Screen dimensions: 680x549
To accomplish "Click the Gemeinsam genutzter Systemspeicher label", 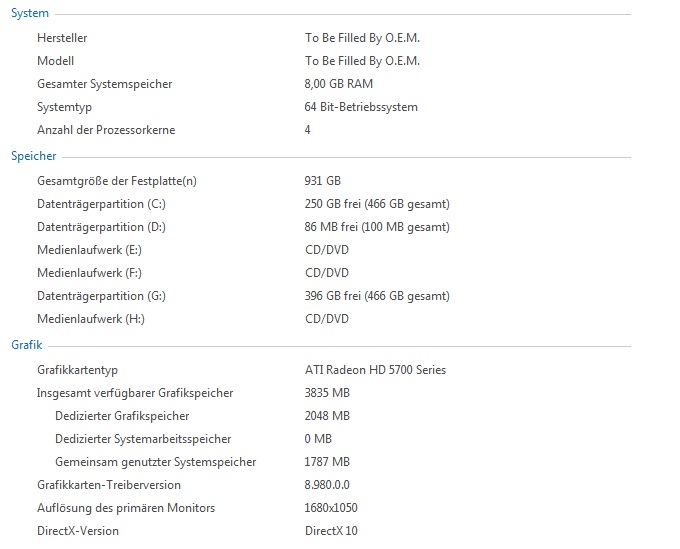I will click(x=156, y=462).
